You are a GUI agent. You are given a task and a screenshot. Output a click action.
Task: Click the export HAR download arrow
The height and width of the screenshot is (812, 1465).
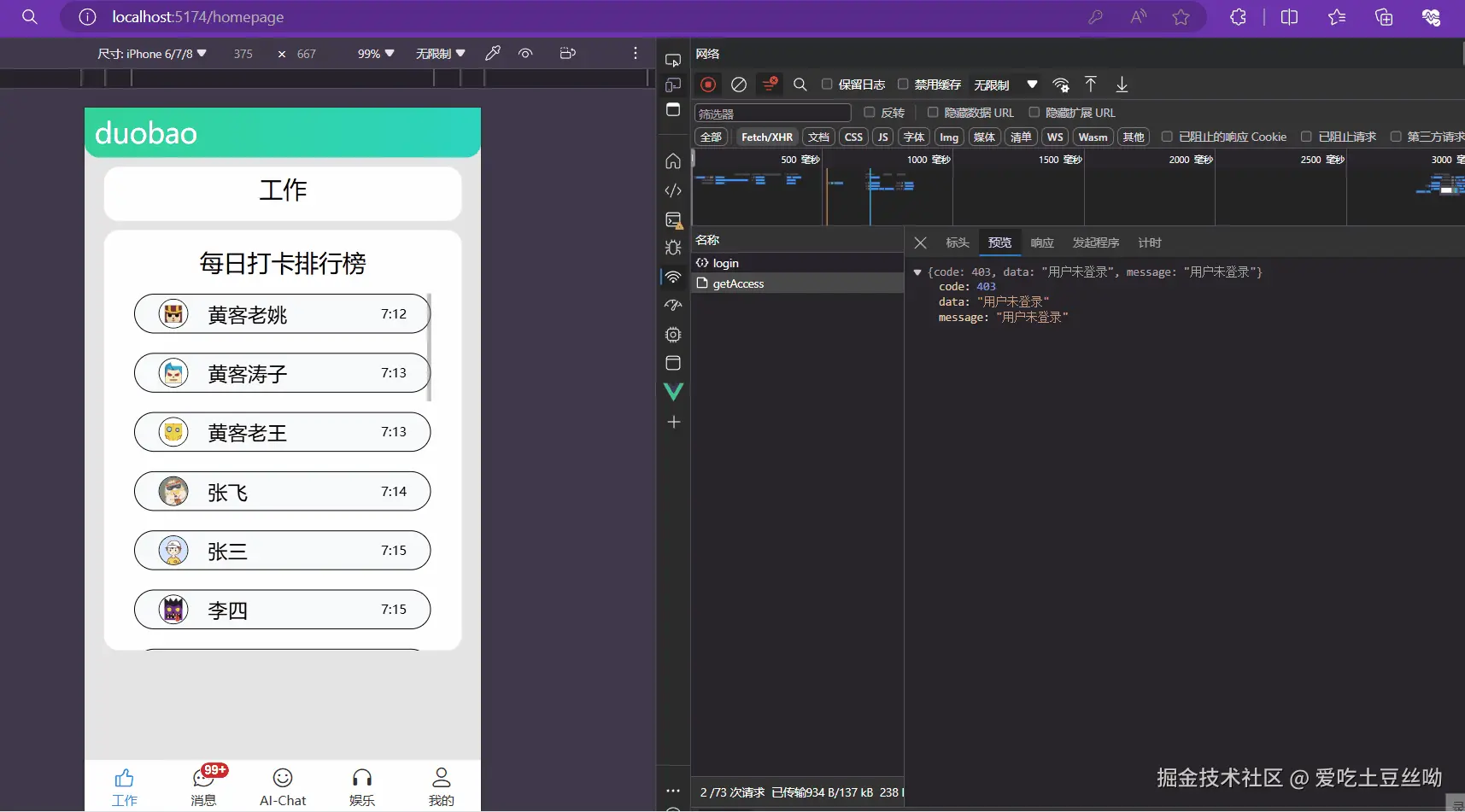(x=1122, y=85)
